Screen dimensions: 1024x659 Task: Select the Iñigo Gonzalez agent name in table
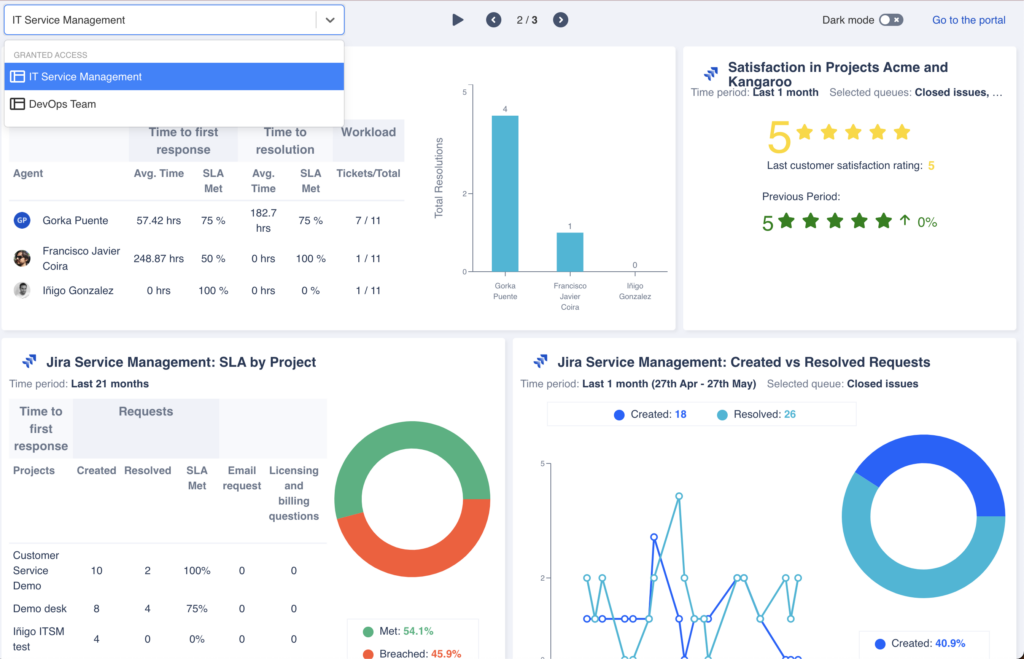pyautogui.click(x=78, y=290)
